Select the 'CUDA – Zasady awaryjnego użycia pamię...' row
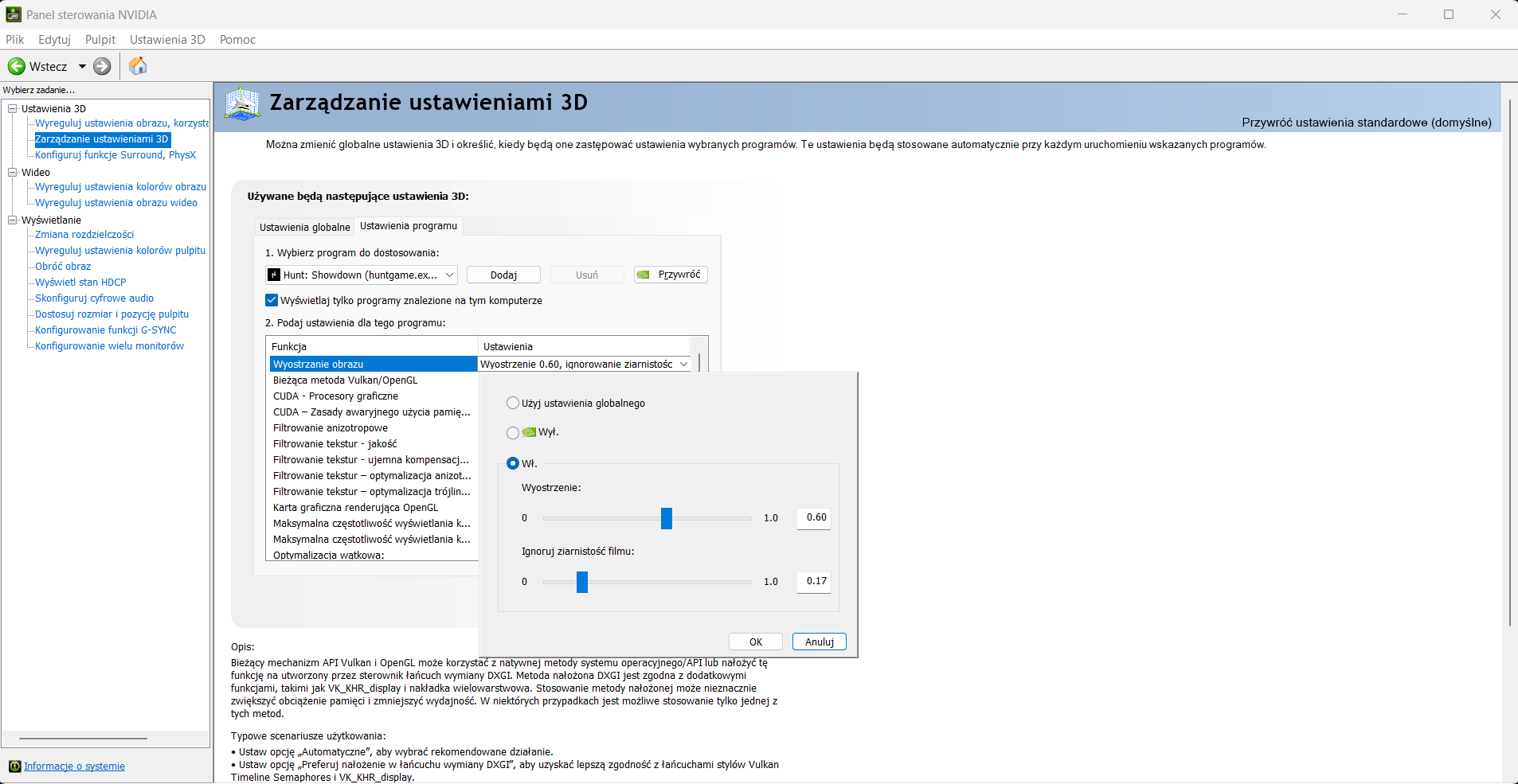This screenshot has width=1518, height=784. coord(373,412)
